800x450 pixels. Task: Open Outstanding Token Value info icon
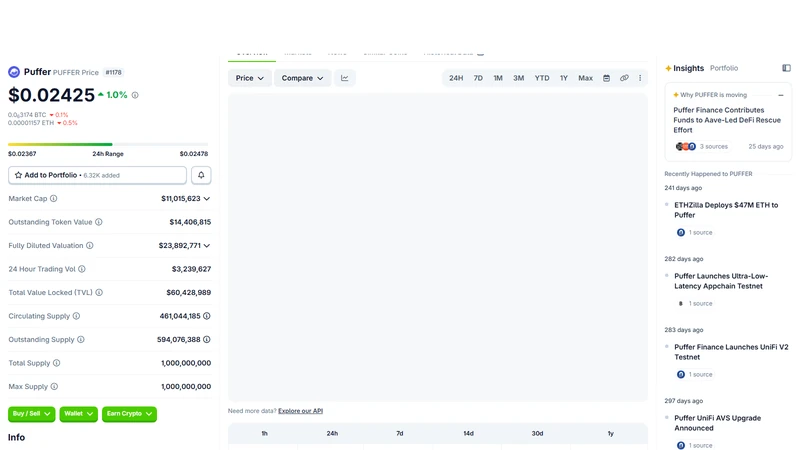(98, 222)
